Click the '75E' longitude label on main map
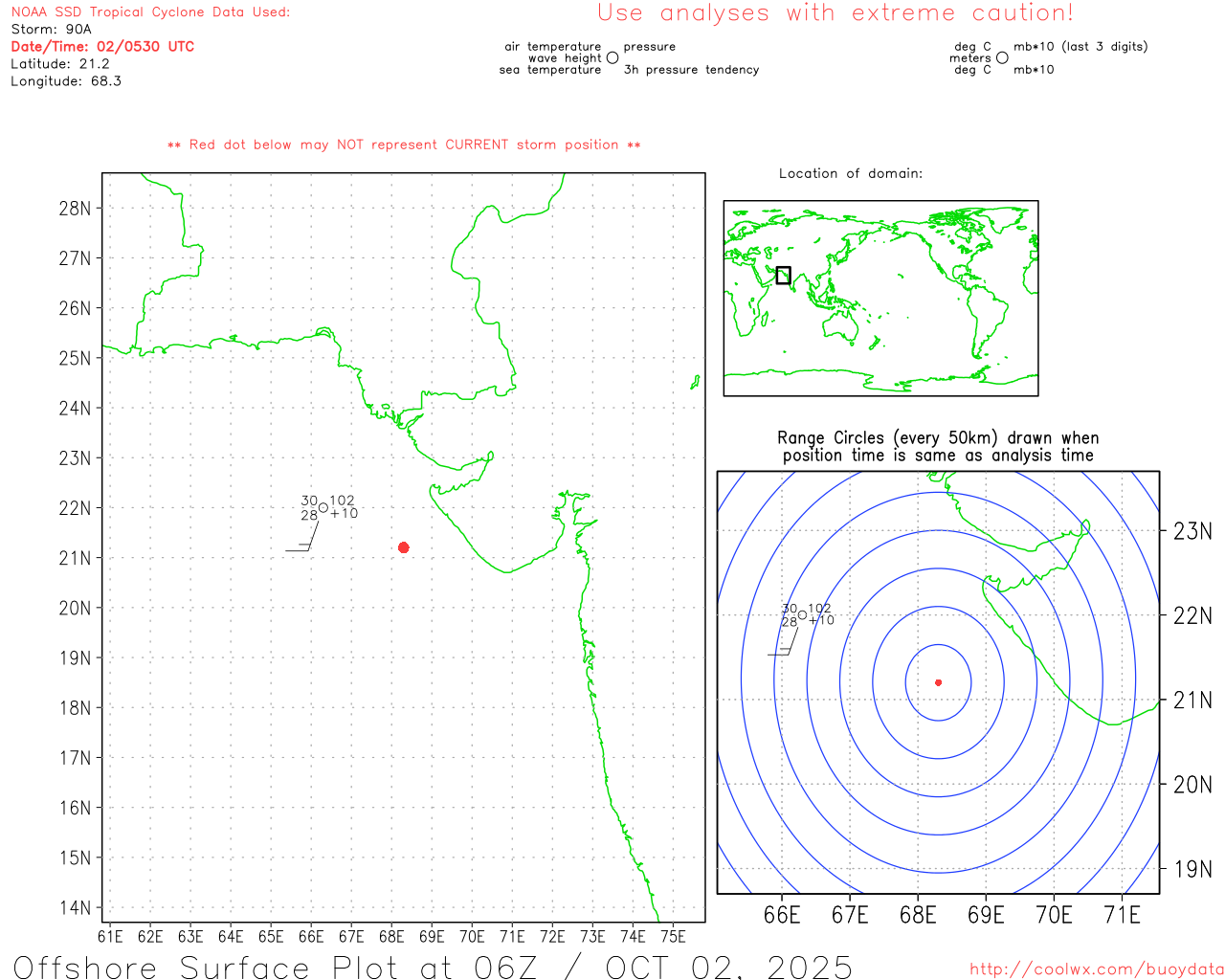1225x980 pixels. coord(673,936)
